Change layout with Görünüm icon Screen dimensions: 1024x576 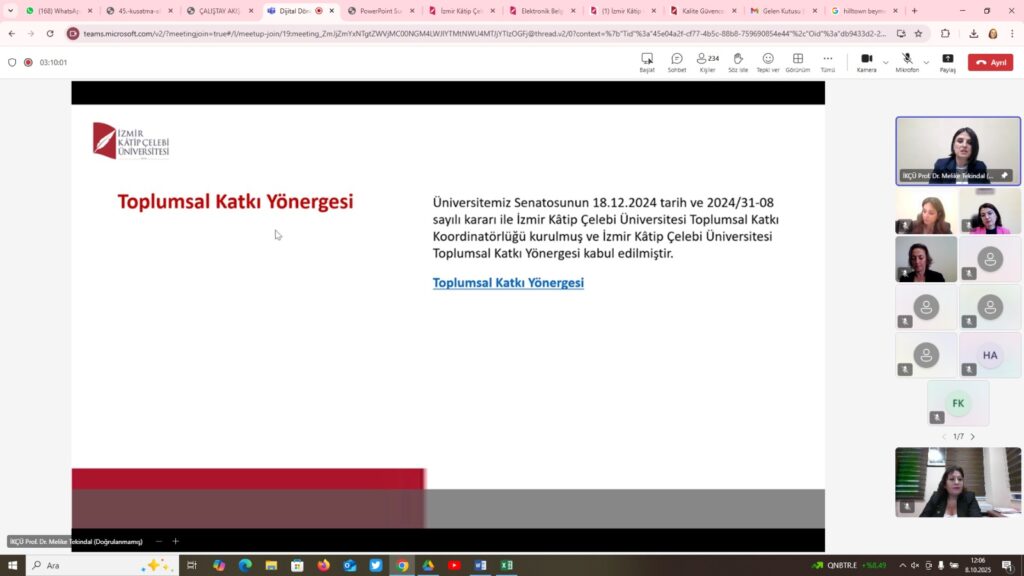point(797,62)
